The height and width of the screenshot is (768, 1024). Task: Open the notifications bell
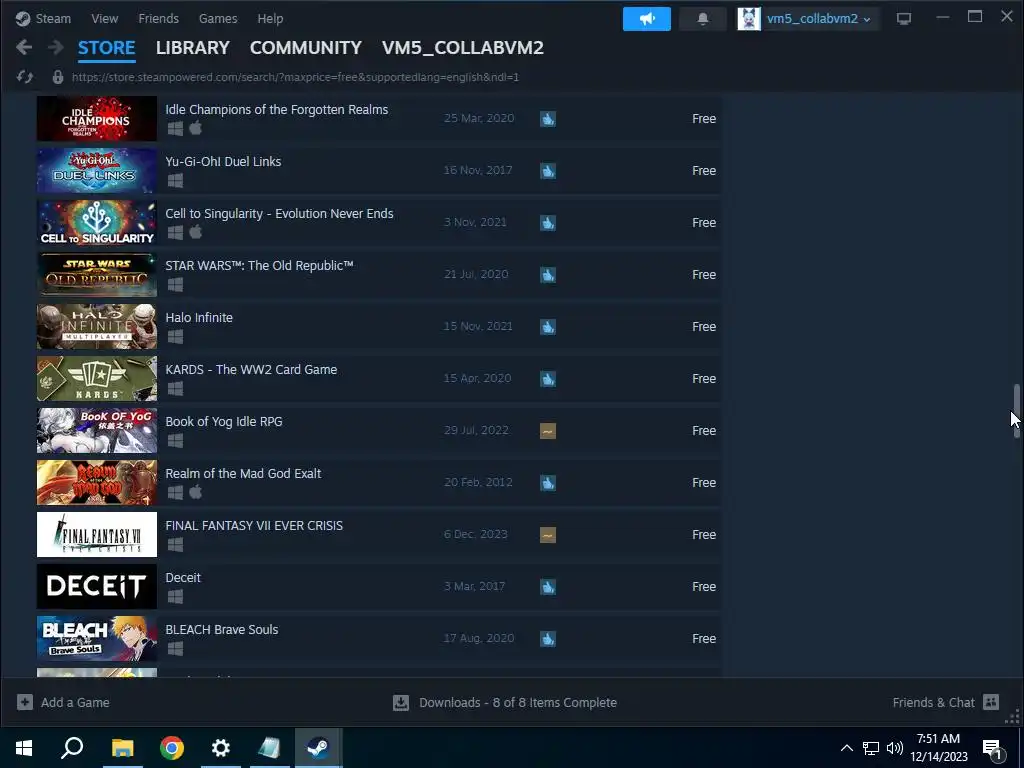tap(703, 19)
